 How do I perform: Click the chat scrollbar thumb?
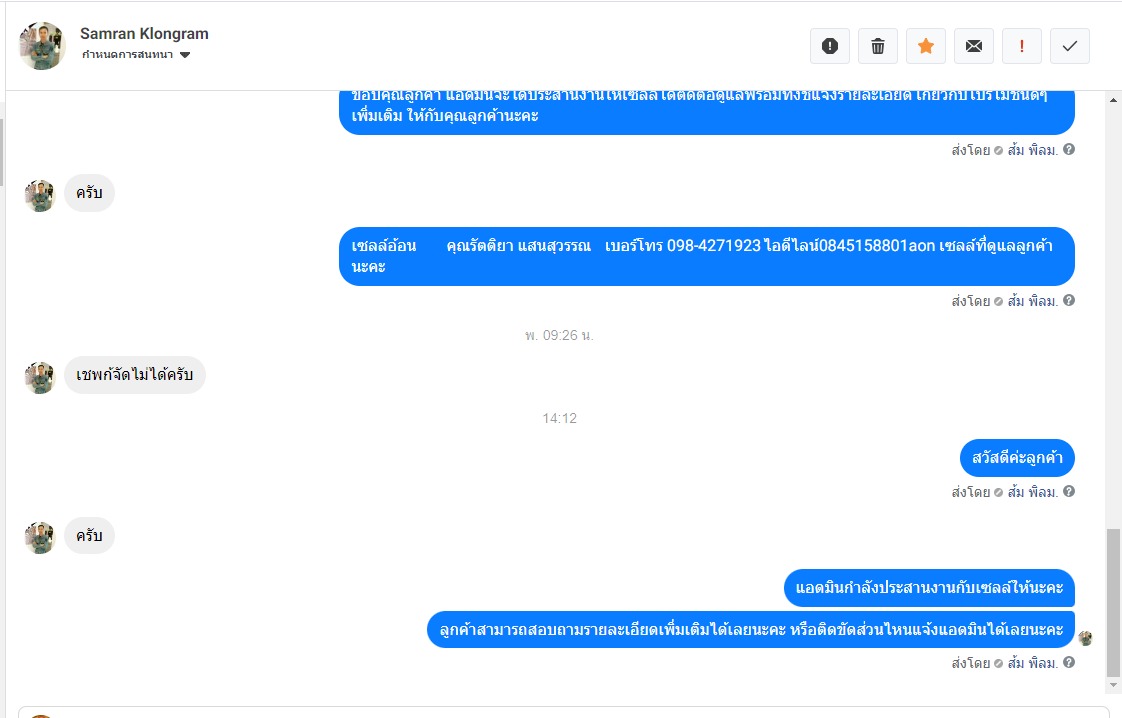pos(1113,603)
